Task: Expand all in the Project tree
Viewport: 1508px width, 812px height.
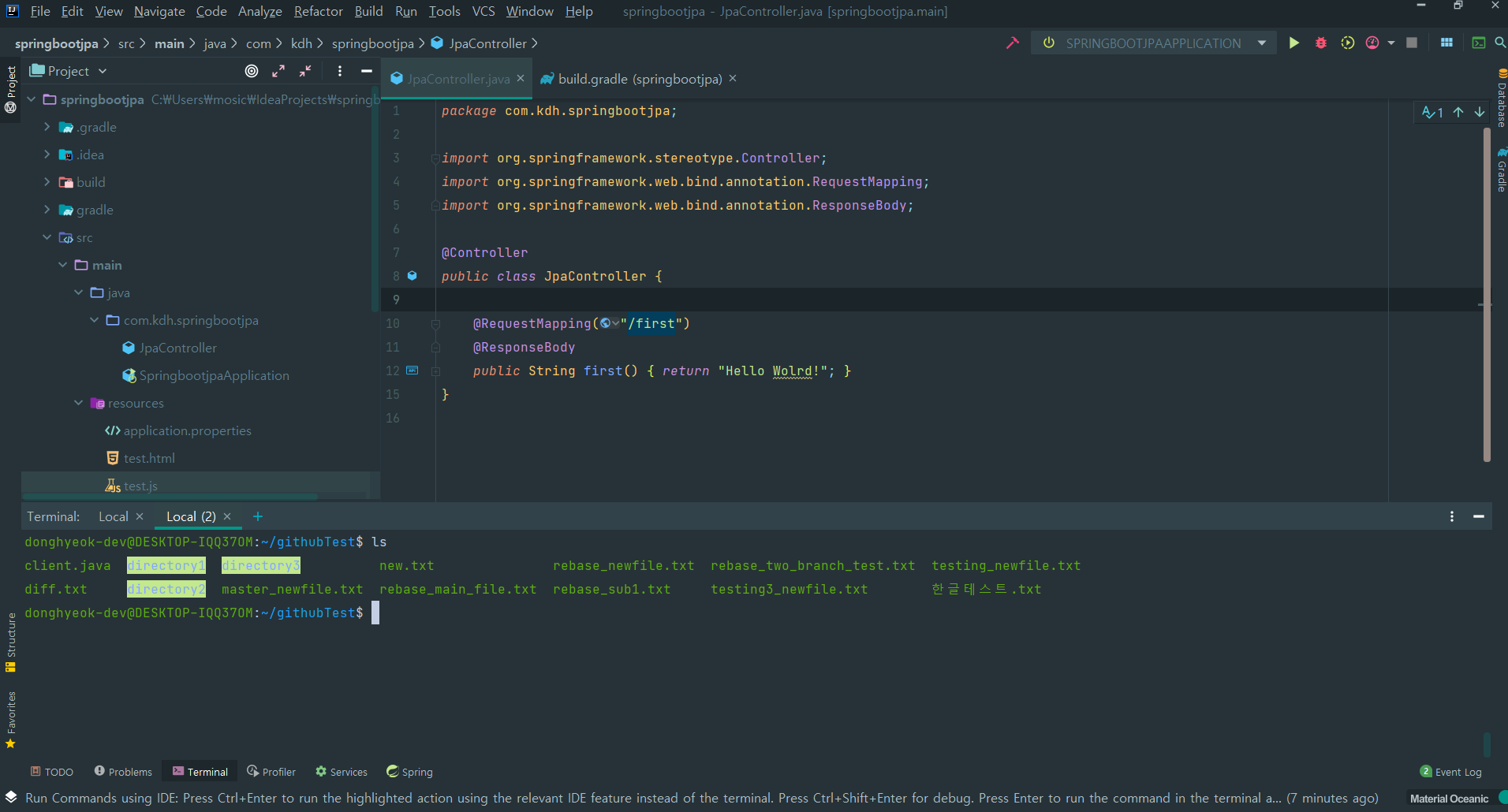Action: click(278, 71)
